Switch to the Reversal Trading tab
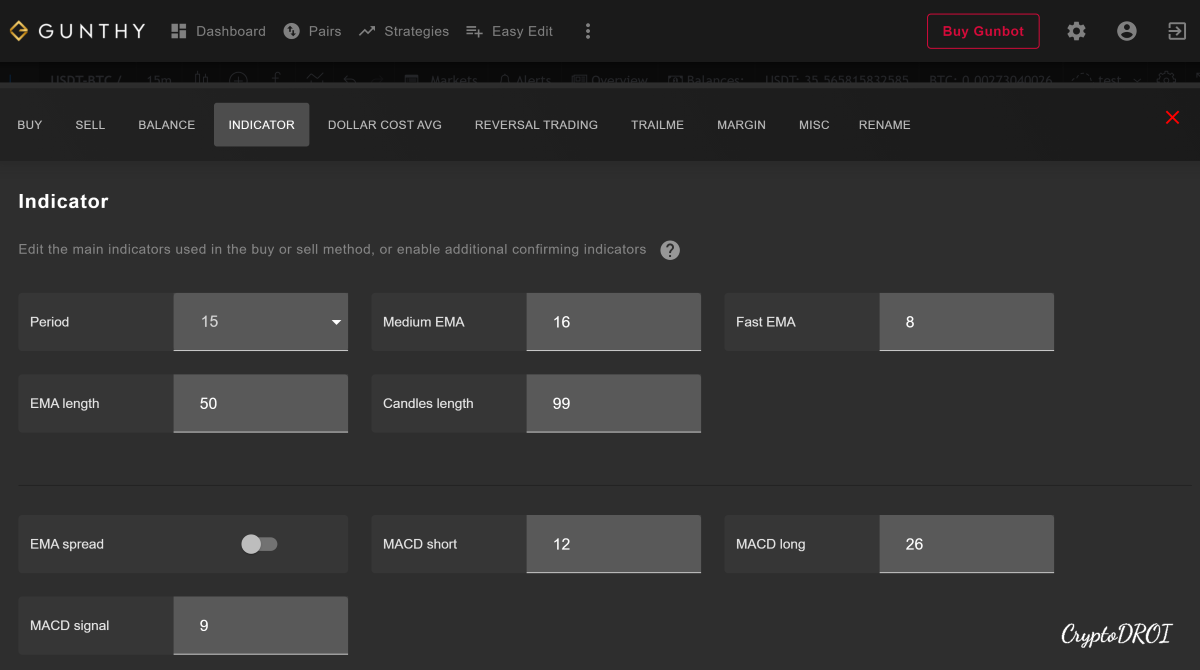 (536, 125)
